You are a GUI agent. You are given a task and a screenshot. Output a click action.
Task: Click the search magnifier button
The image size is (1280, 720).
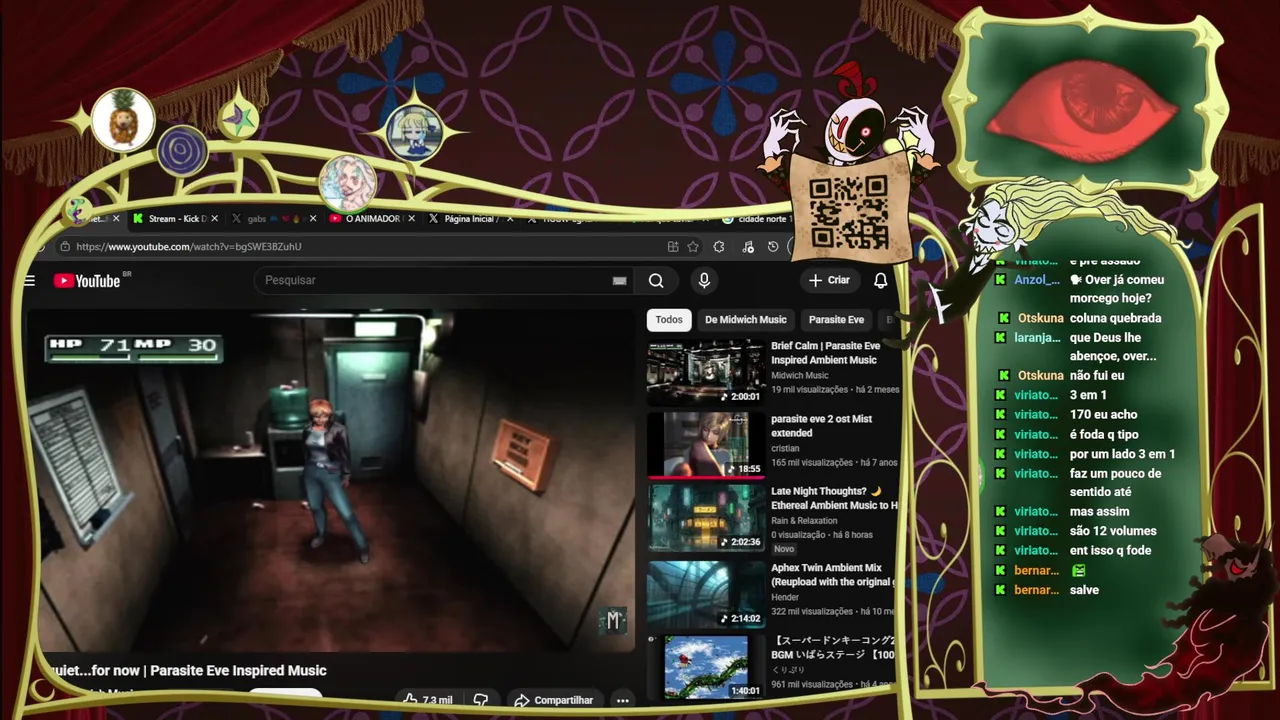(x=656, y=281)
